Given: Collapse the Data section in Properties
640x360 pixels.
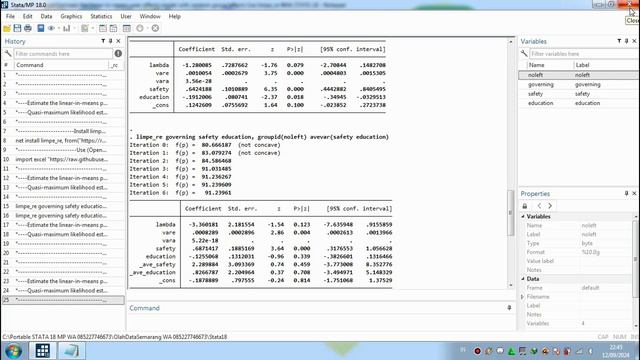Looking at the screenshot, I should point(523,279).
